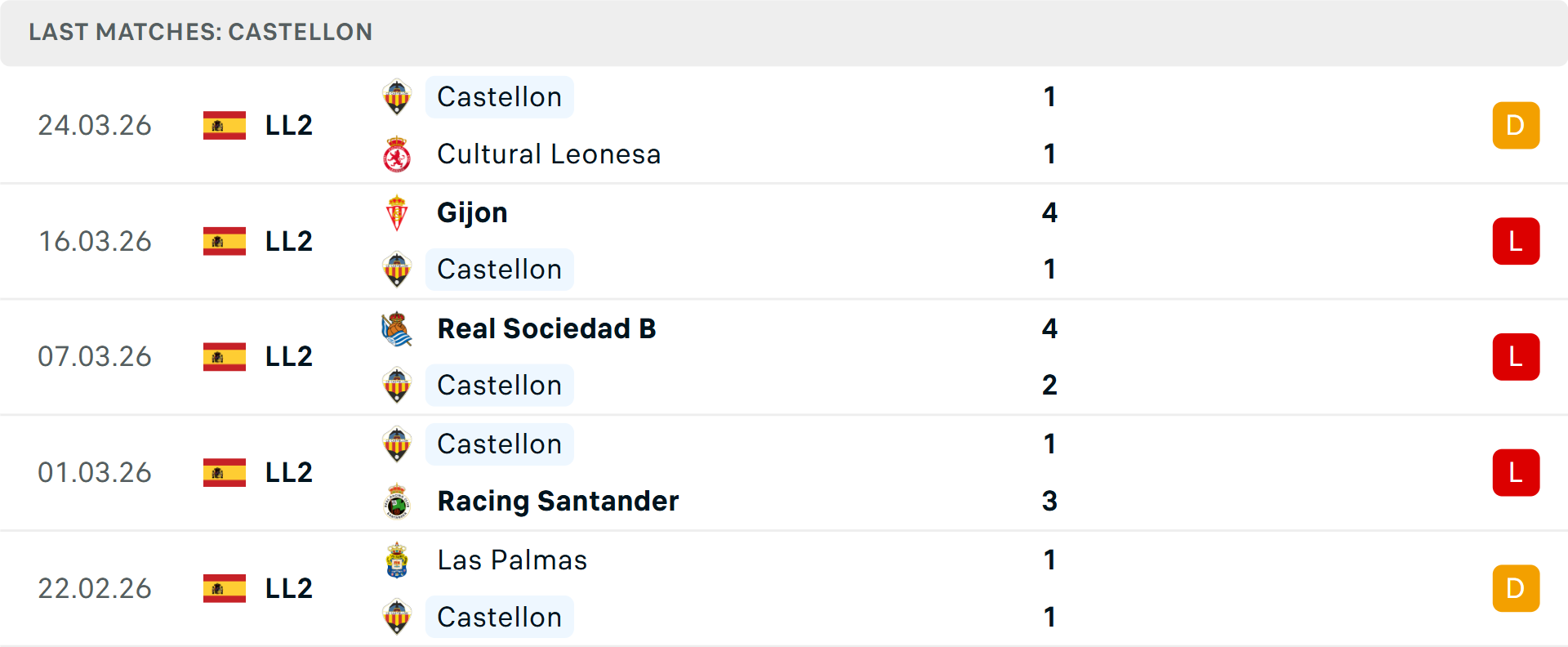Click the draw badge for 22.02.26

tap(1516, 588)
